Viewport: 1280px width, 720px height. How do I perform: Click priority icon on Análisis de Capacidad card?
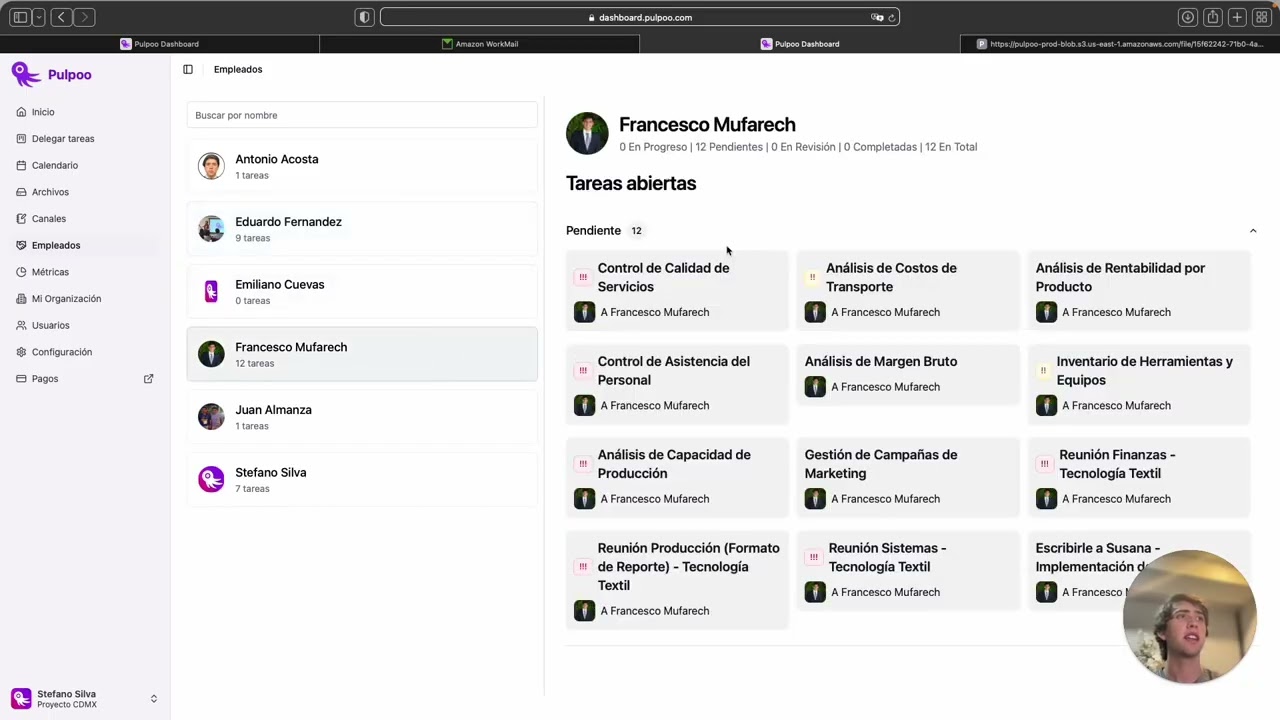coord(583,464)
